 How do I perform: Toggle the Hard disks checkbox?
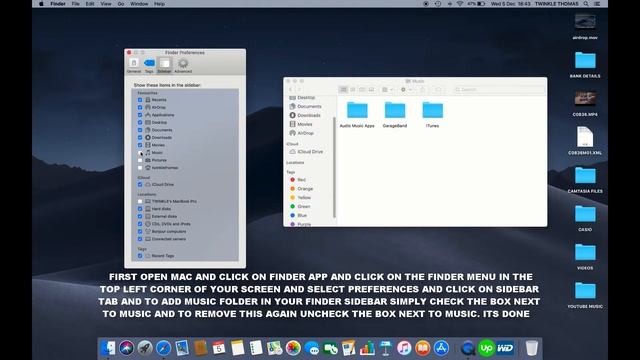click(x=140, y=209)
